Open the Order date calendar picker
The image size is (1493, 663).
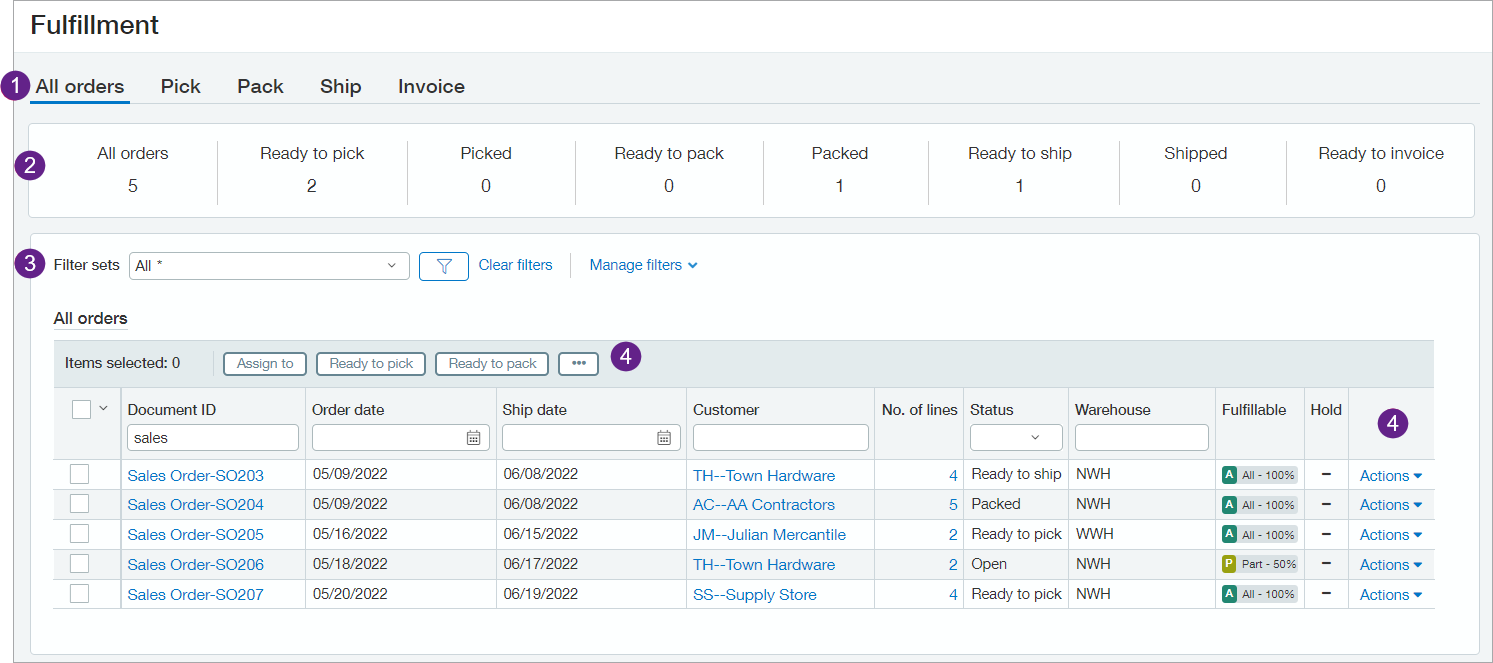pos(472,437)
